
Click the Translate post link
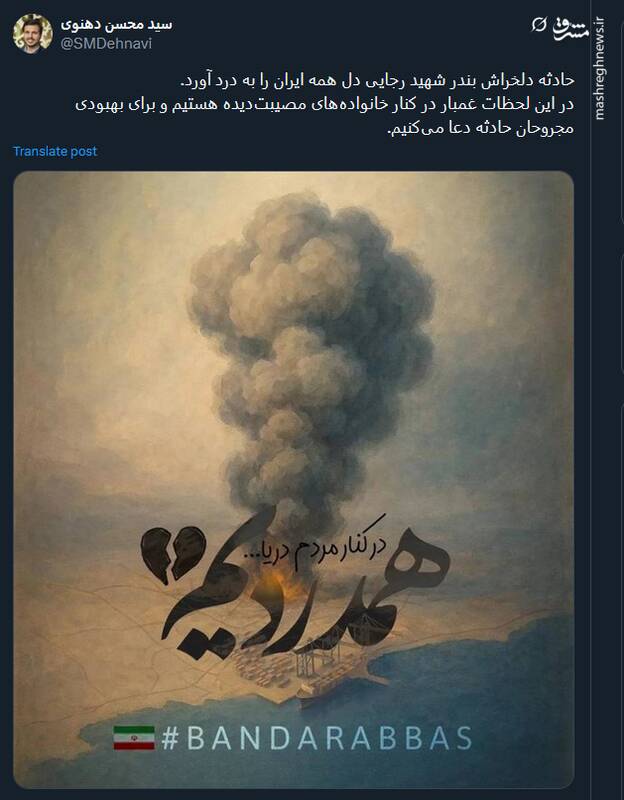(x=55, y=152)
